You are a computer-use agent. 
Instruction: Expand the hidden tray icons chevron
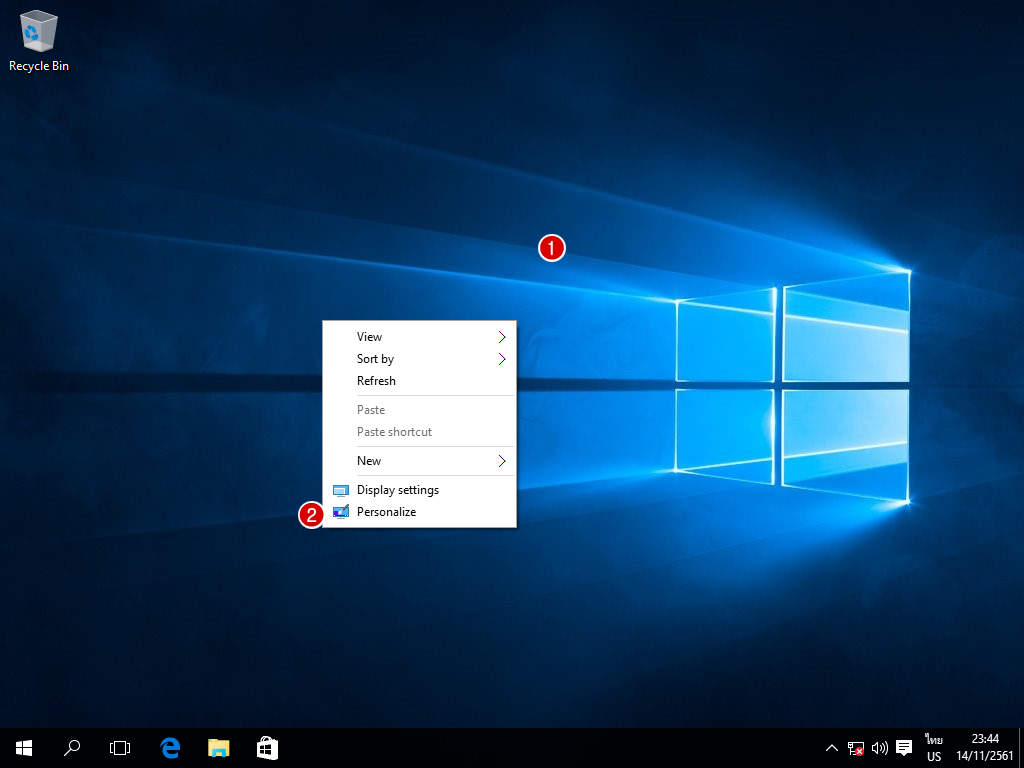click(832, 748)
